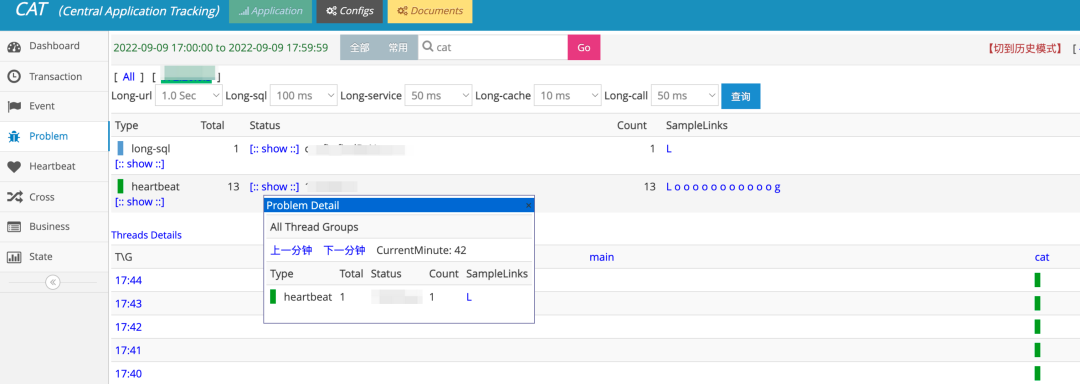The image size is (1080, 384).
Task: Click the cat thread group header
Action: point(1041,257)
